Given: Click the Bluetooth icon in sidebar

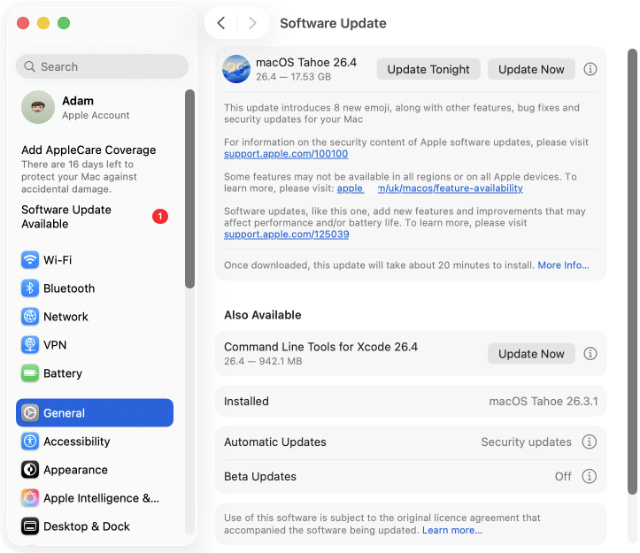Looking at the screenshot, I should pos(30,289).
